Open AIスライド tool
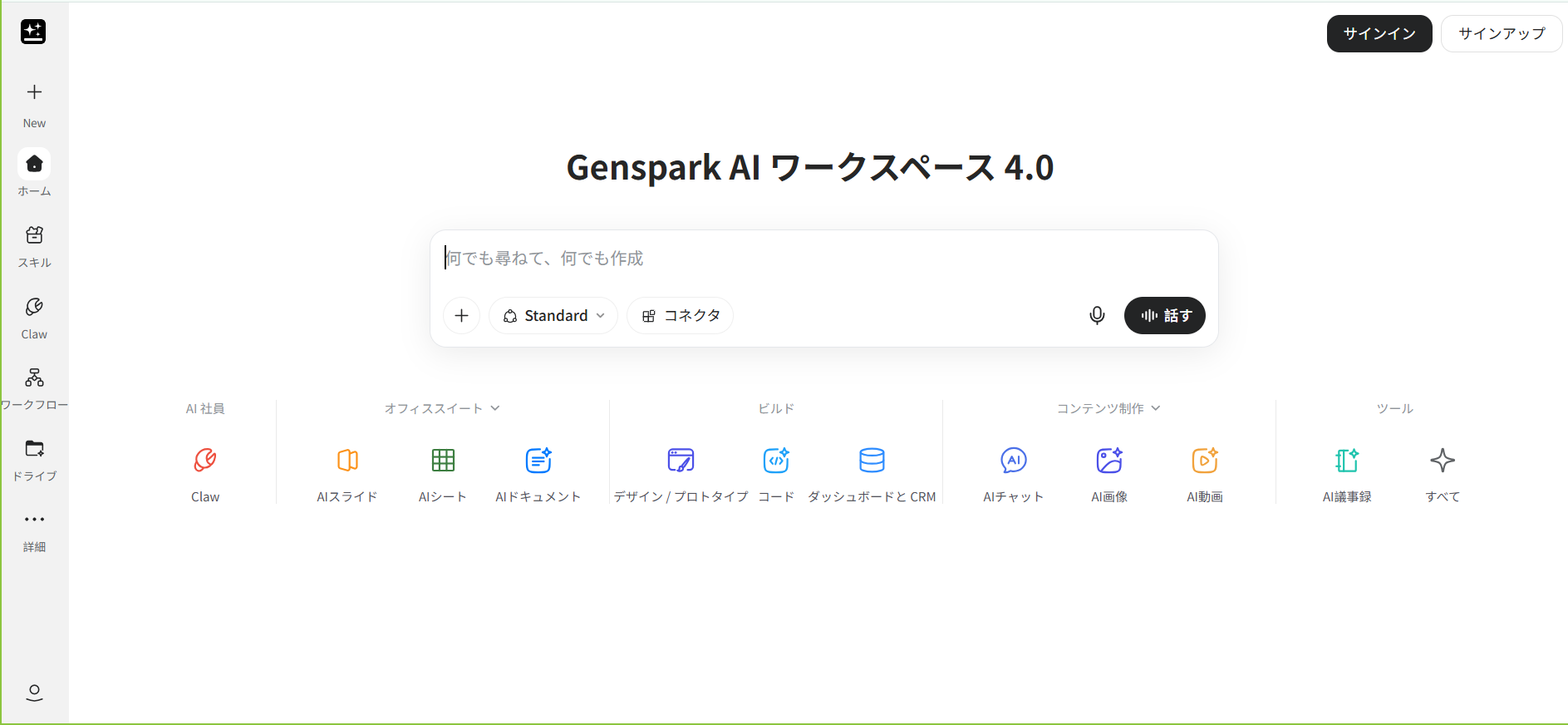The height and width of the screenshot is (725, 1568). (347, 474)
